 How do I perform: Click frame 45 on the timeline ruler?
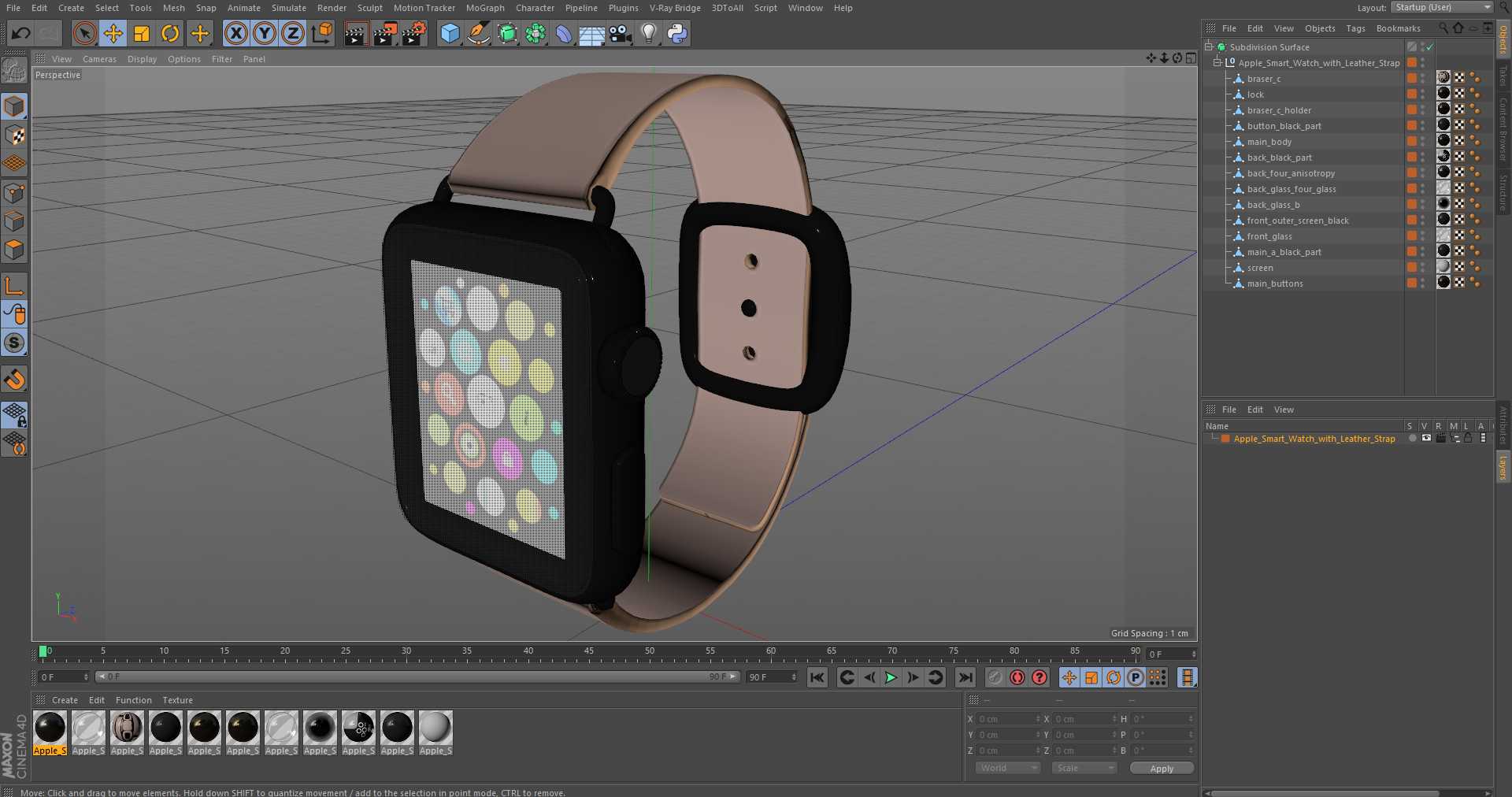tap(589, 653)
